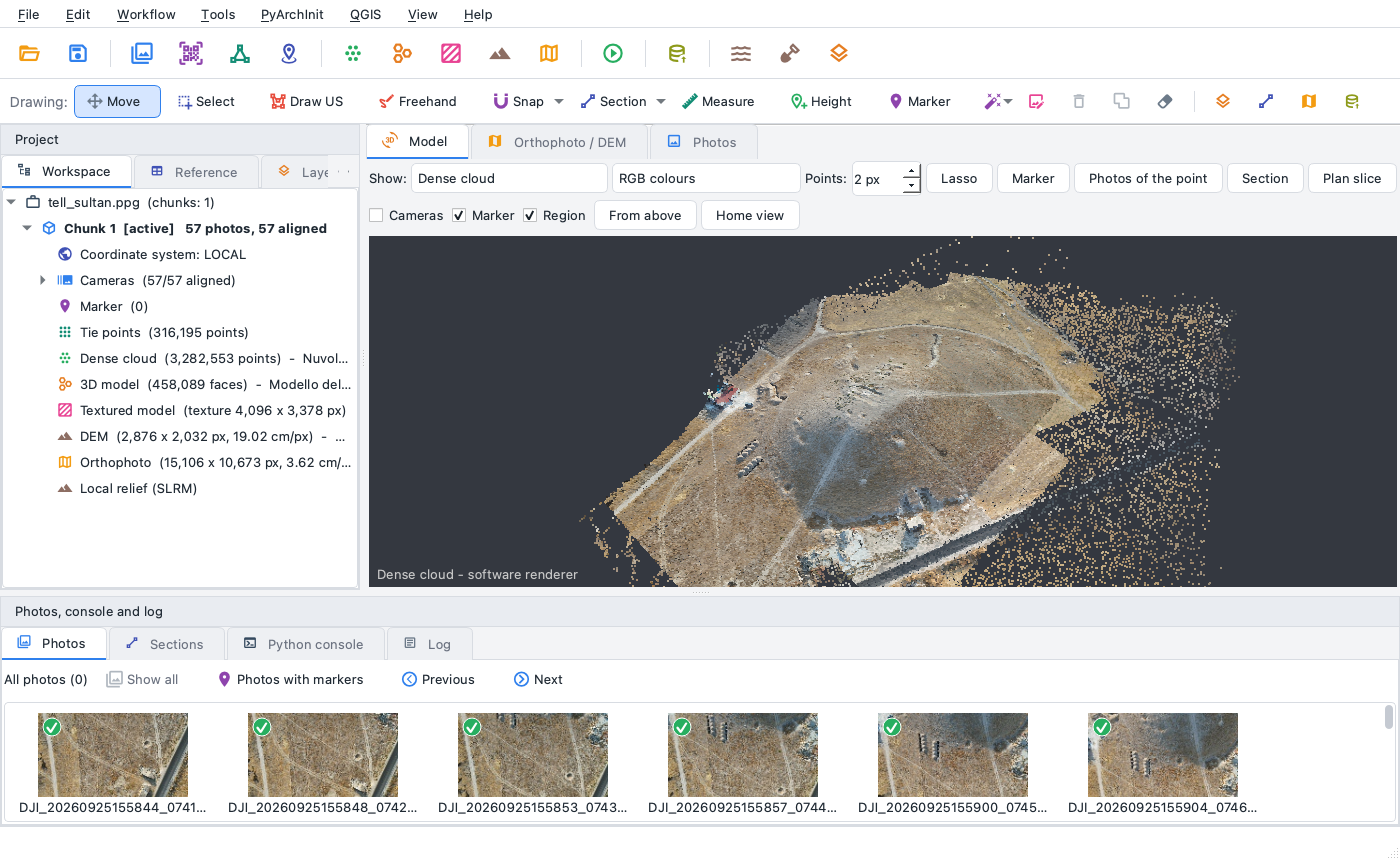Open the Section tool dropdown arrow

point(661,101)
